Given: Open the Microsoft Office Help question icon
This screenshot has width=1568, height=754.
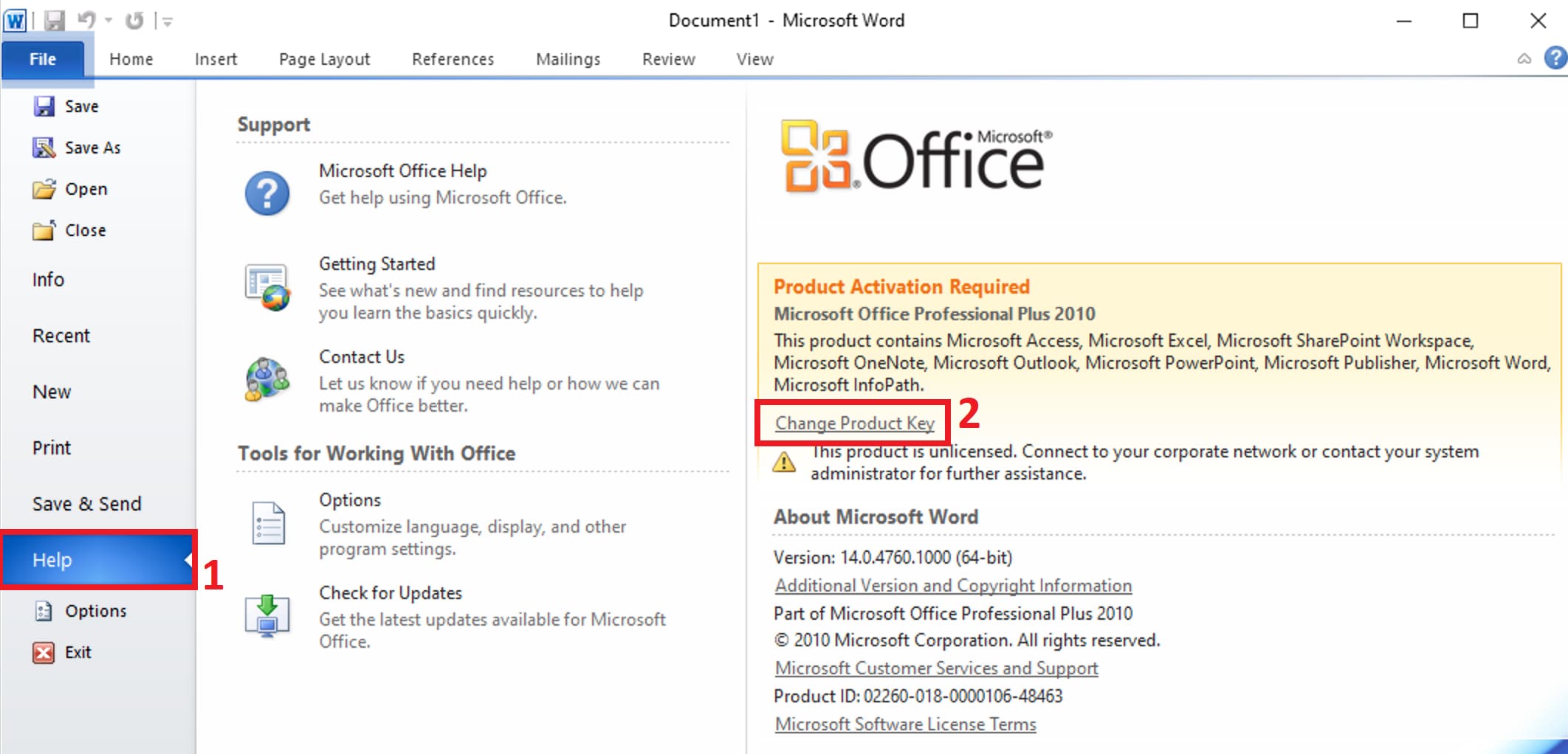Looking at the screenshot, I should pos(267,193).
